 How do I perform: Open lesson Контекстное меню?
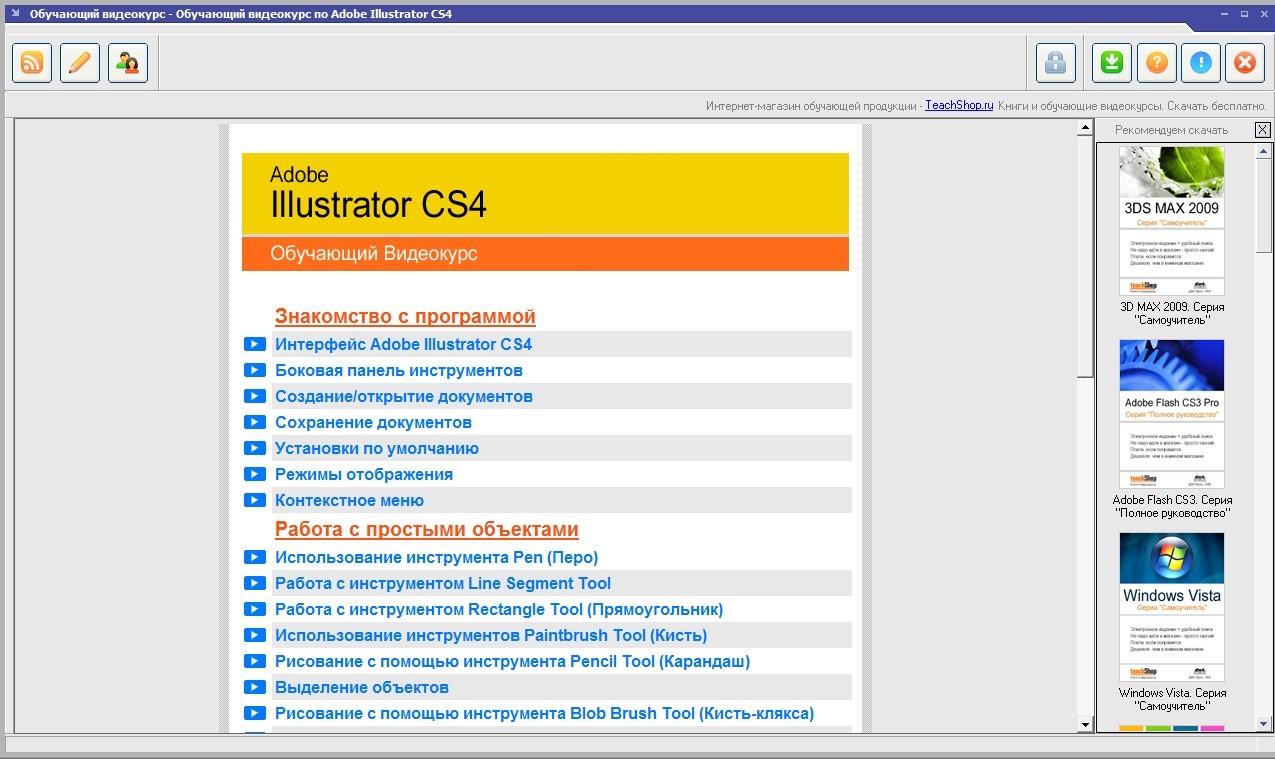coord(350,500)
